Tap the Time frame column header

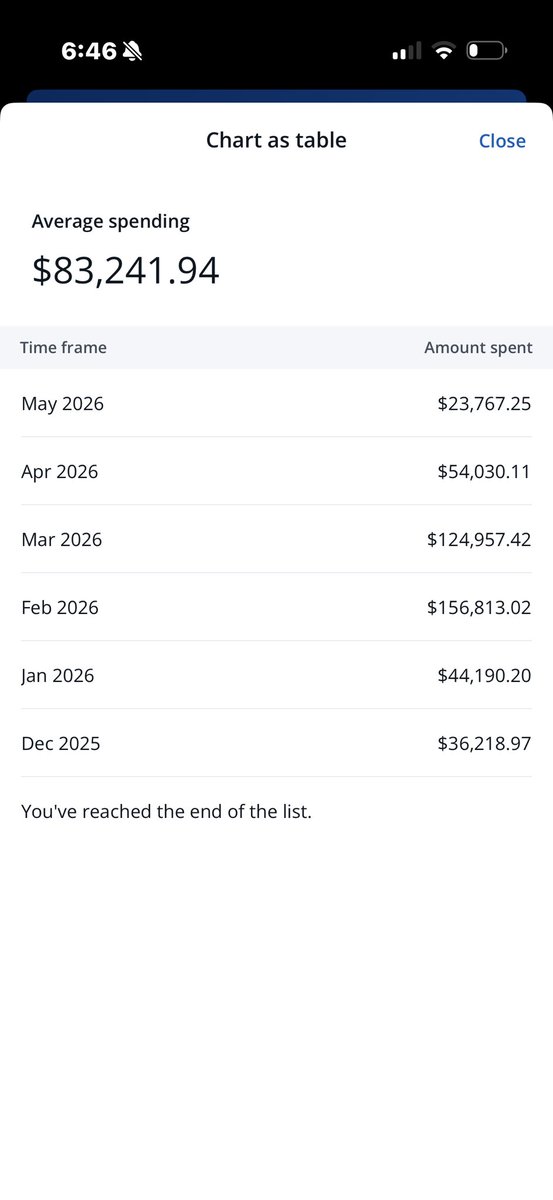point(64,348)
